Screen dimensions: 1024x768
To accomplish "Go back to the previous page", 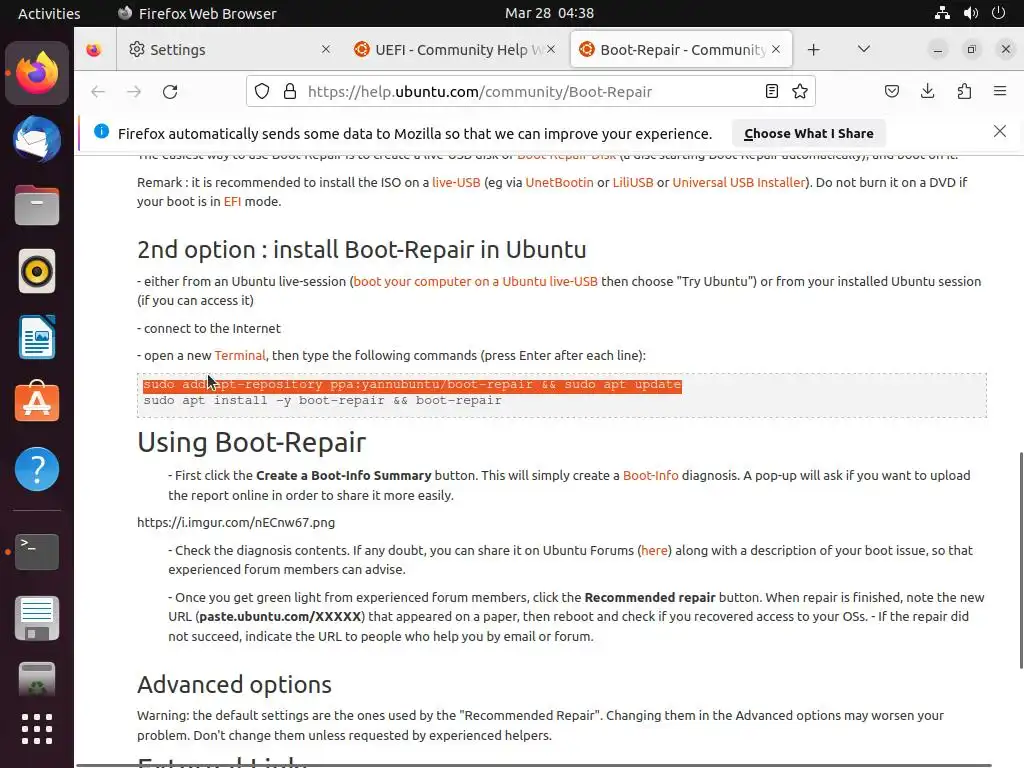I will (x=98, y=91).
